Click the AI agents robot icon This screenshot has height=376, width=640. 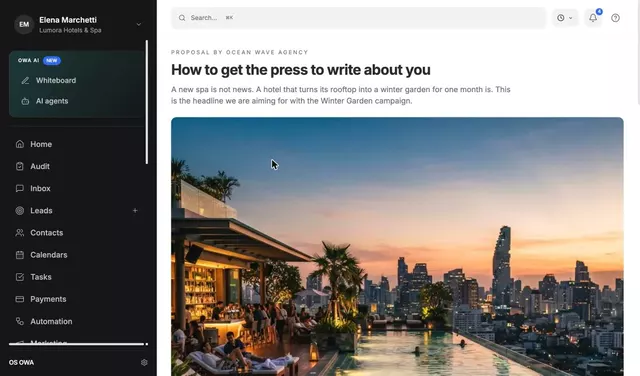point(25,101)
